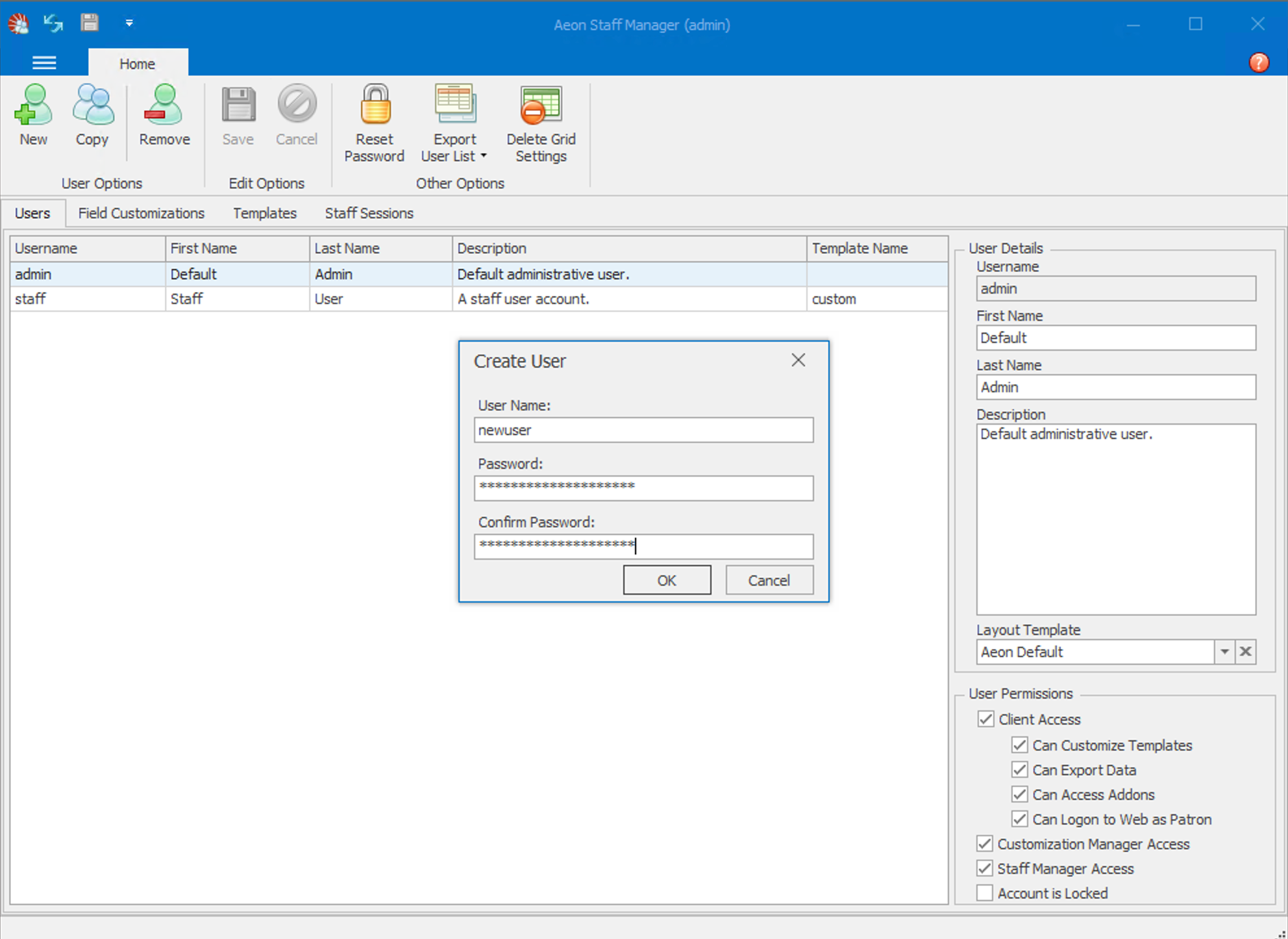Open the Layout Template dropdown
The image size is (1288, 939).
(1224, 652)
